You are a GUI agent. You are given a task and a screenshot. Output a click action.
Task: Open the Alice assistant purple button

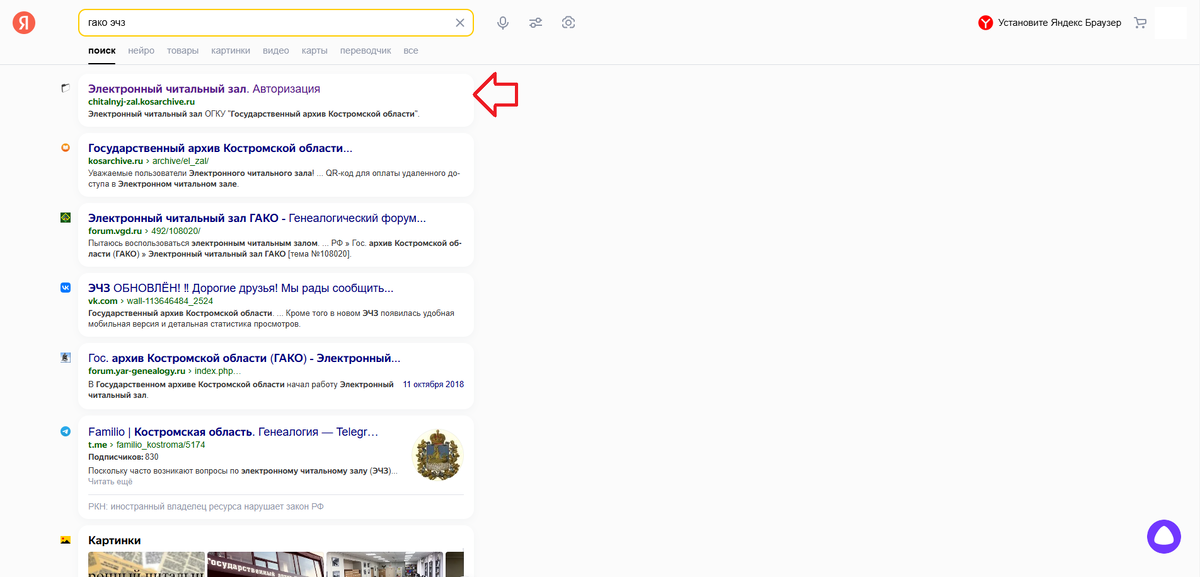1164,536
